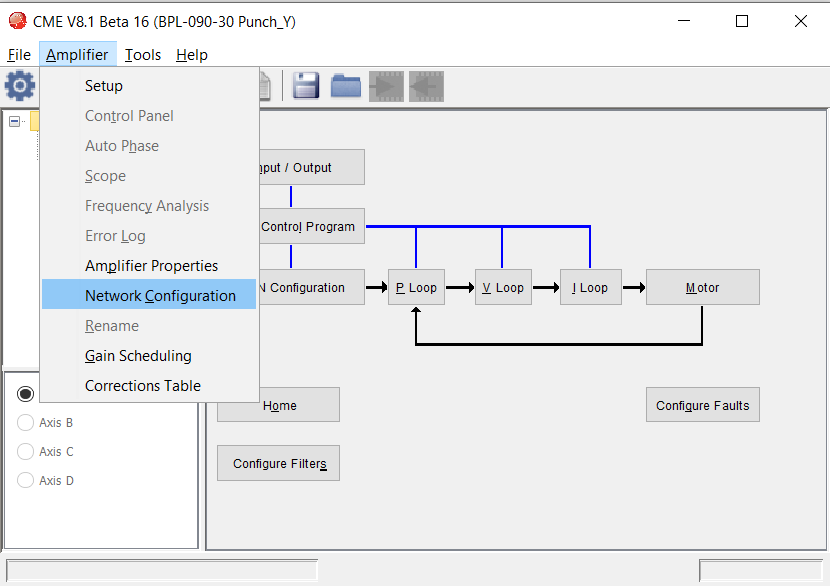Close the CME window
The width and height of the screenshot is (830, 587).
[x=801, y=21]
